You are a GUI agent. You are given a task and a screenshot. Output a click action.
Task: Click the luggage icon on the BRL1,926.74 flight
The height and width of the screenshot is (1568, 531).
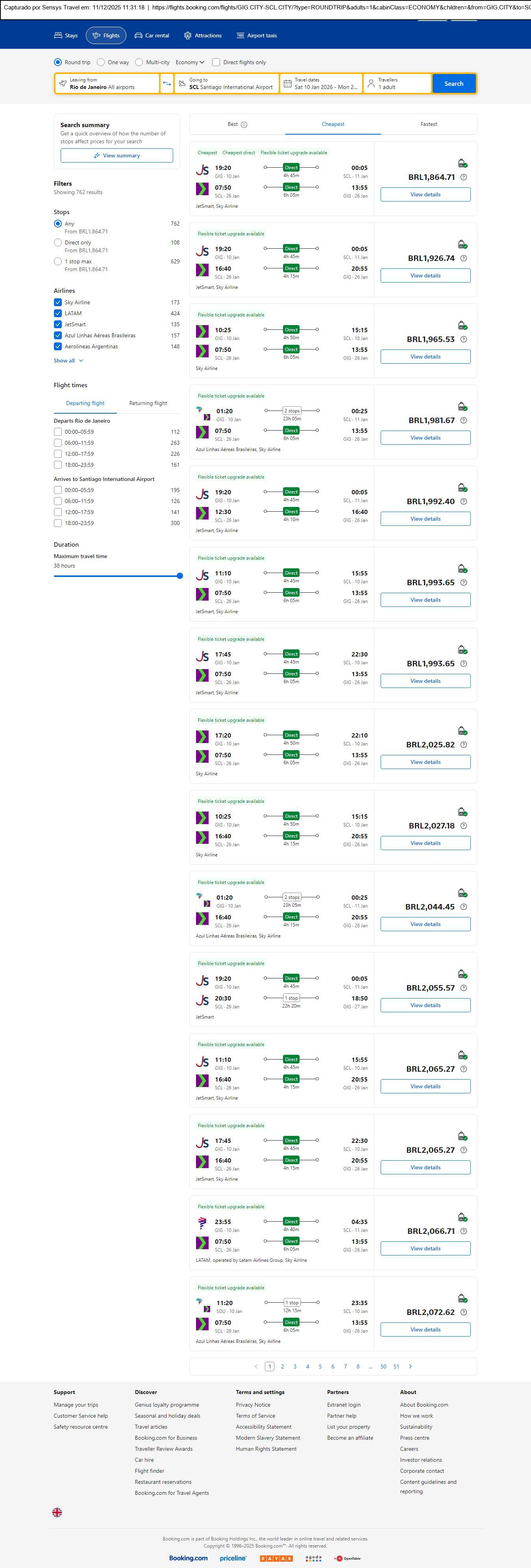pyautogui.click(x=462, y=245)
